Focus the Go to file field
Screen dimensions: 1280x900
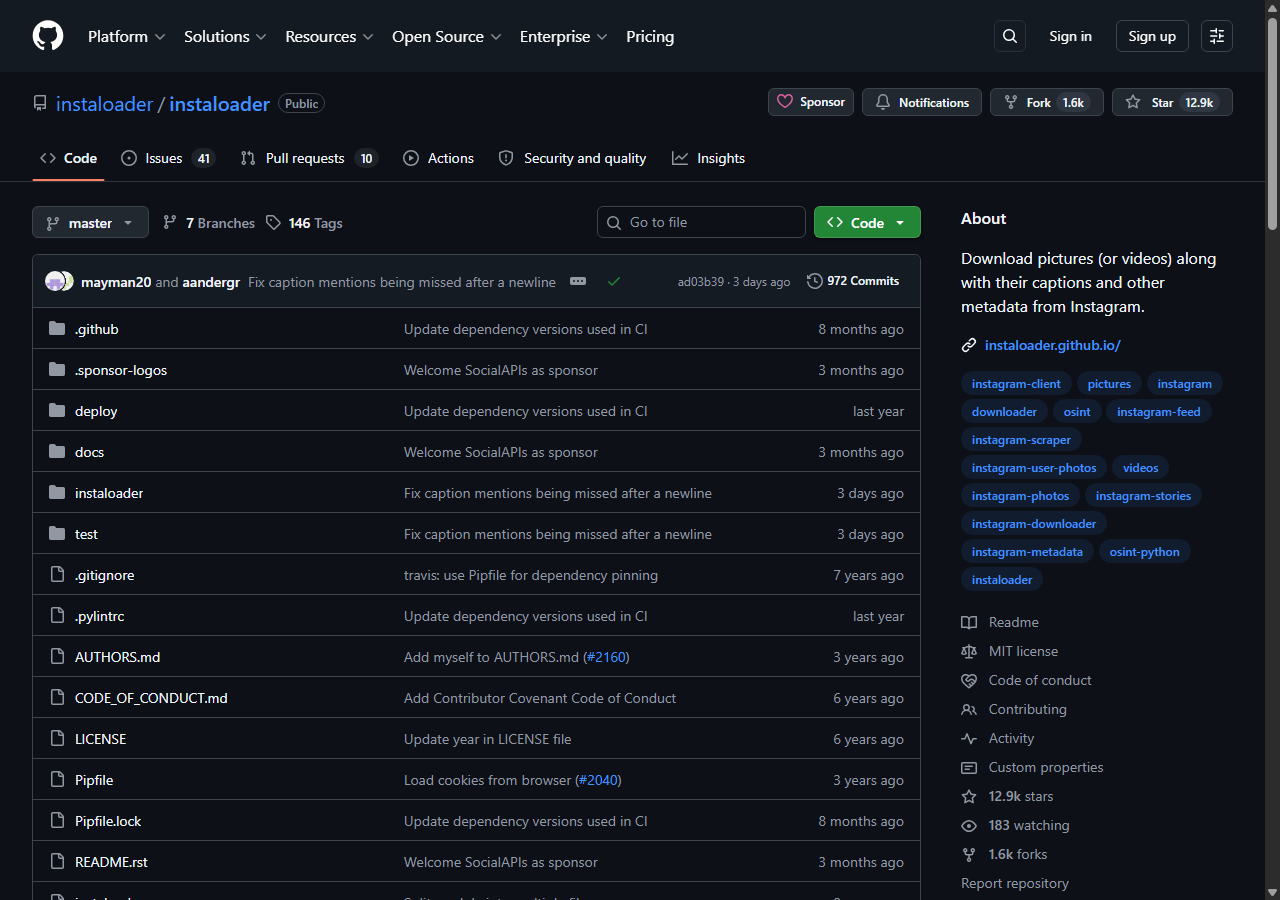tap(701, 222)
